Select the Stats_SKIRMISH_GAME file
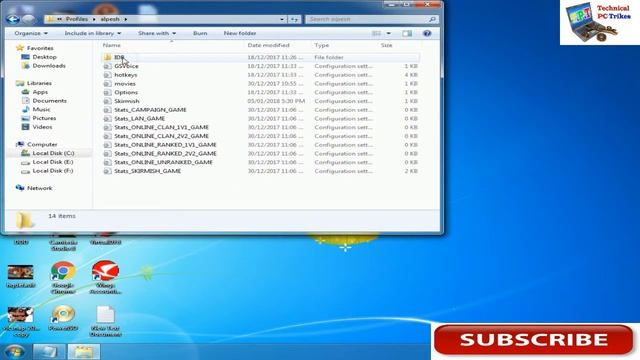The width and height of the screenshot is (640, 360). point(148,171)
